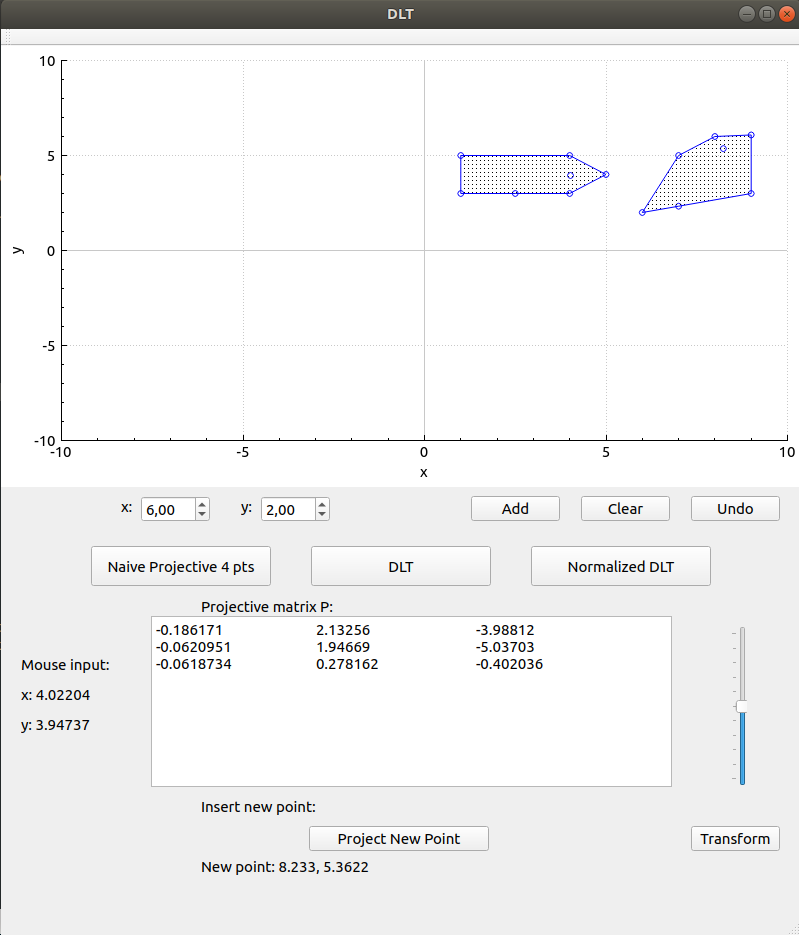The height and width of the screenshot is (935, 799).
Task: Run the Normalized DLT algorithm
Action: pos(621,566)
